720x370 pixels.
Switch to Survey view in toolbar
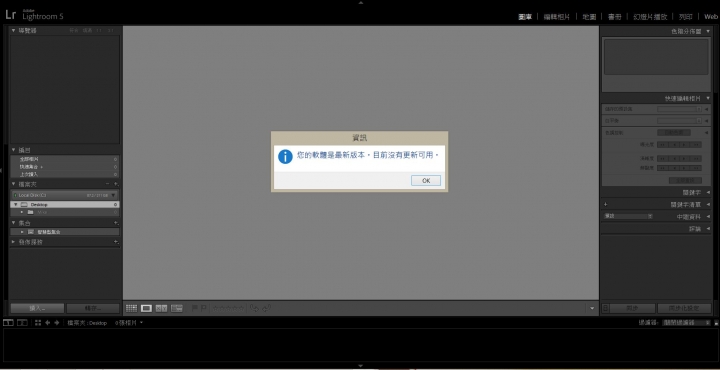pos(176,308)
